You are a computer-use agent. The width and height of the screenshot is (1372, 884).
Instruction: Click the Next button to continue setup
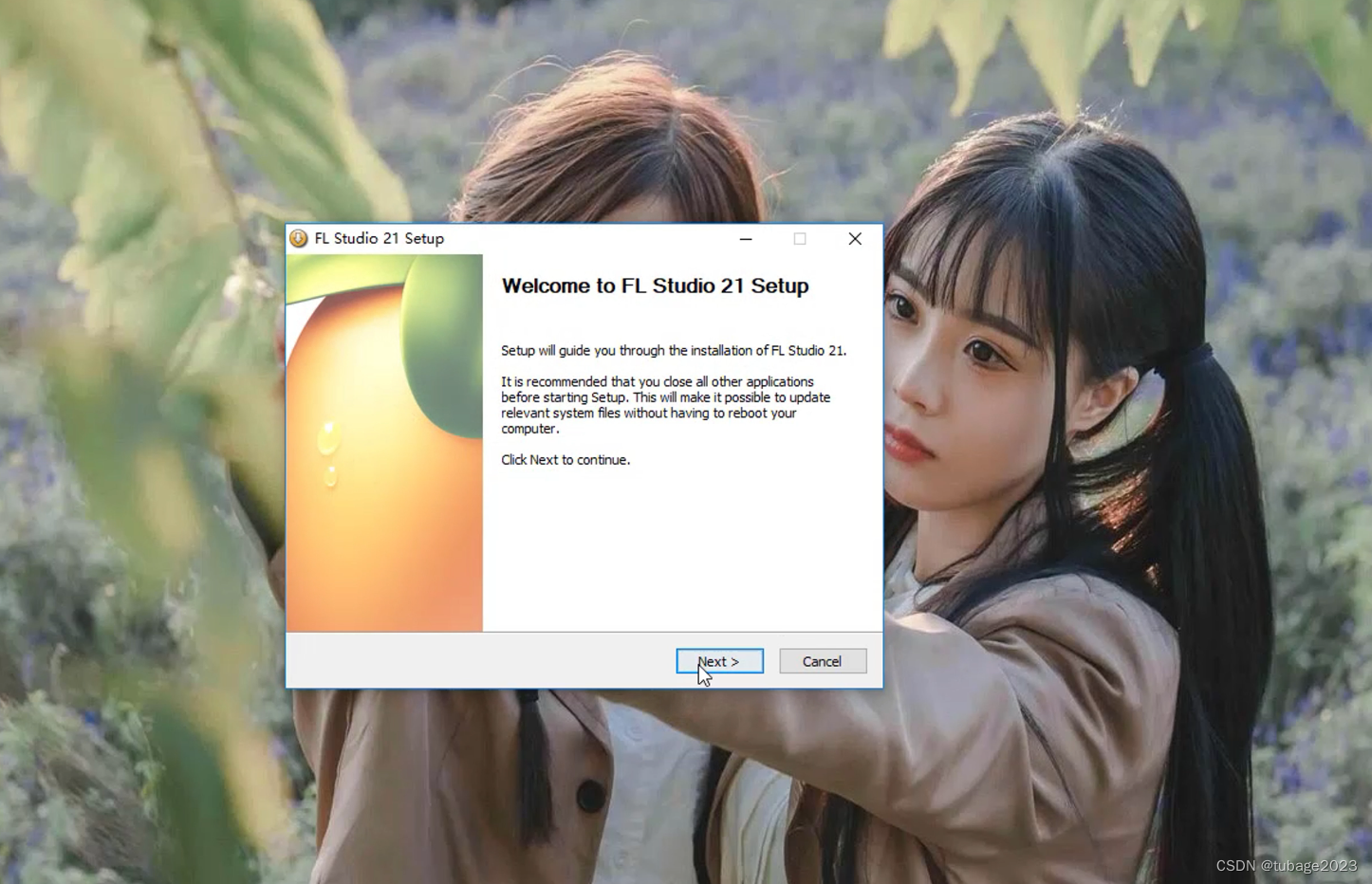coord(719,661)
